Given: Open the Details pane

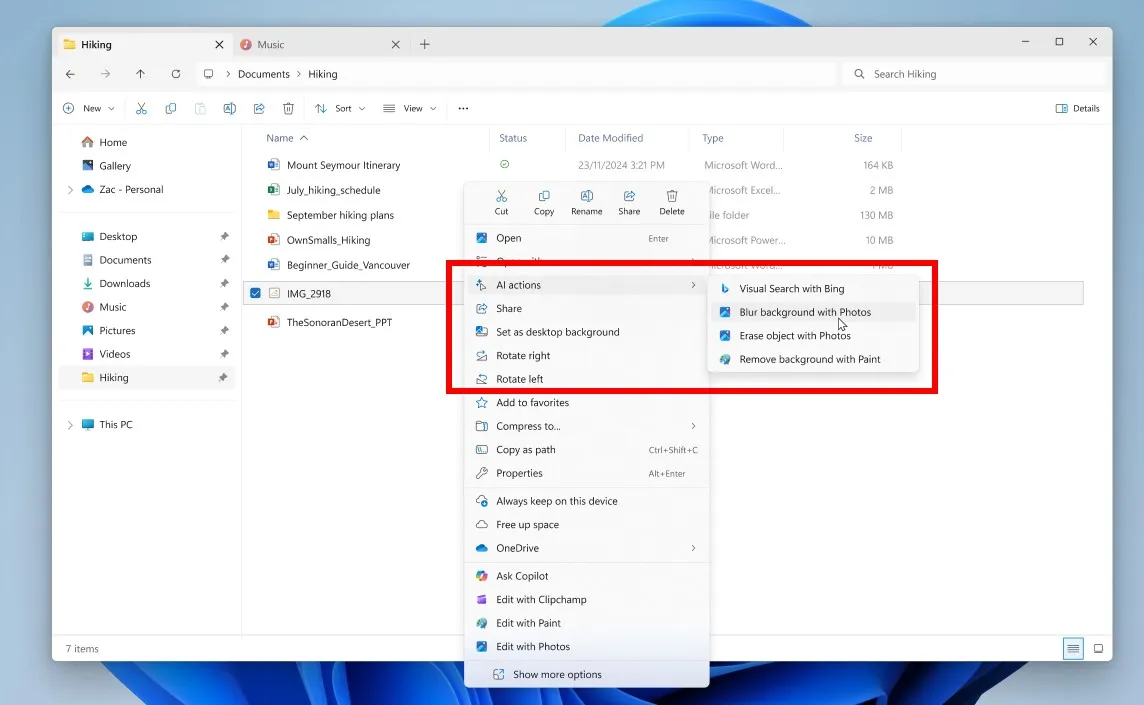Looking at the screenshot, I should point(1078,108).
